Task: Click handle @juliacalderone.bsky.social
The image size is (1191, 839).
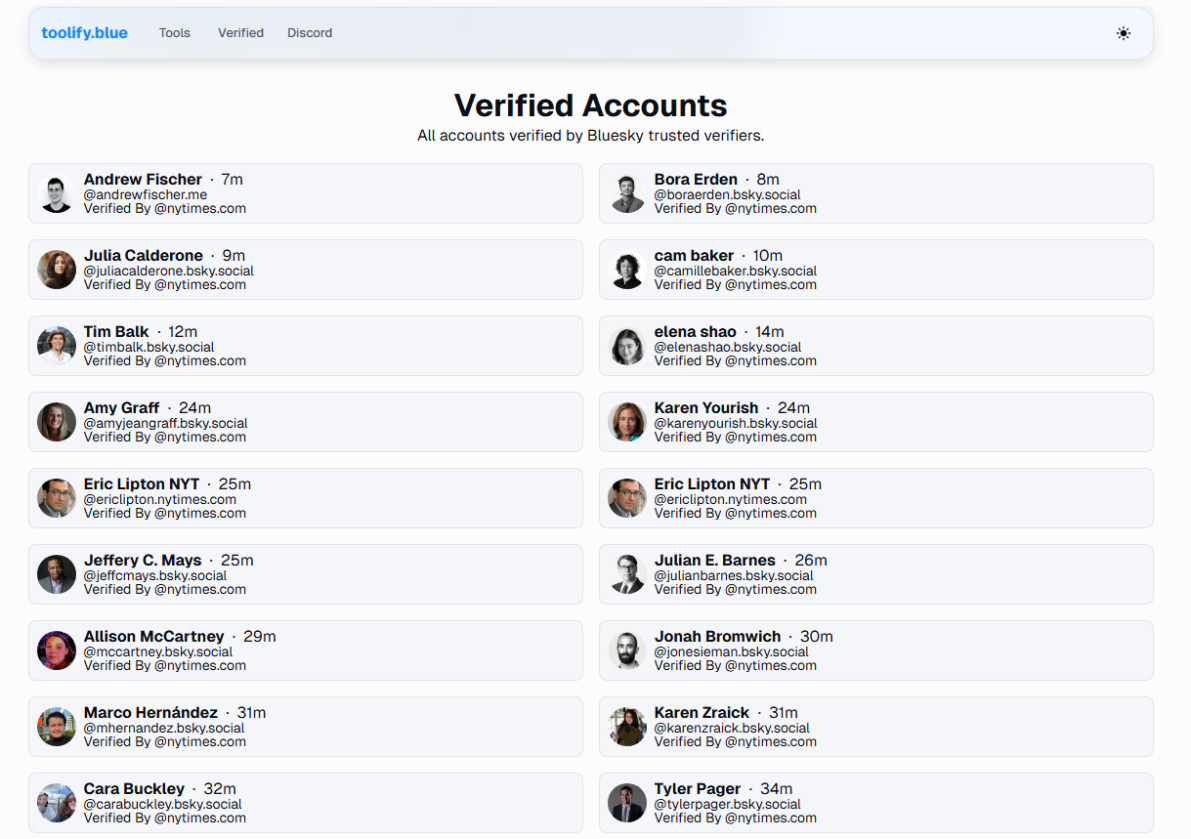Action: tap(169, 271)
